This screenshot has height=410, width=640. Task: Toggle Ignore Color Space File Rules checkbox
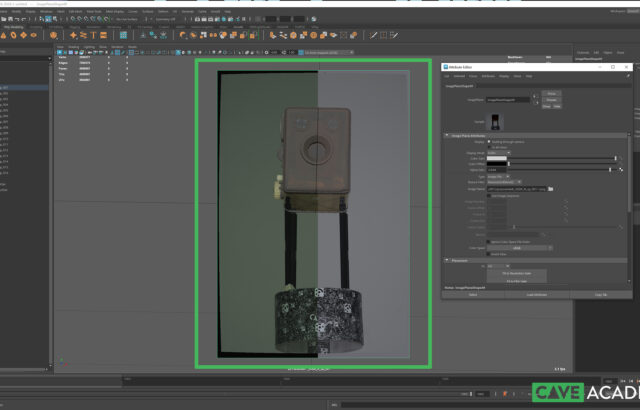tap(489, 241)
